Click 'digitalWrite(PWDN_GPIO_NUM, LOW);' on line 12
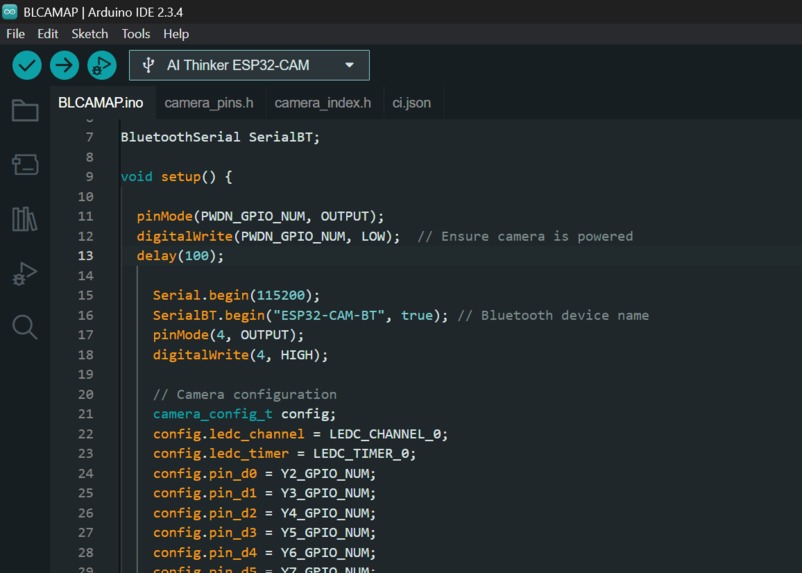Screen dimensions: 802x573 tap(268, 236)
